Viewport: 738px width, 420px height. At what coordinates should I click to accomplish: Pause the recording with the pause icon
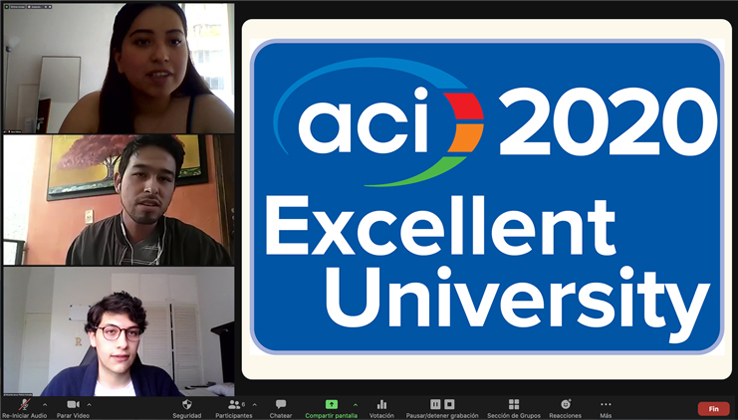click(435, 404)
